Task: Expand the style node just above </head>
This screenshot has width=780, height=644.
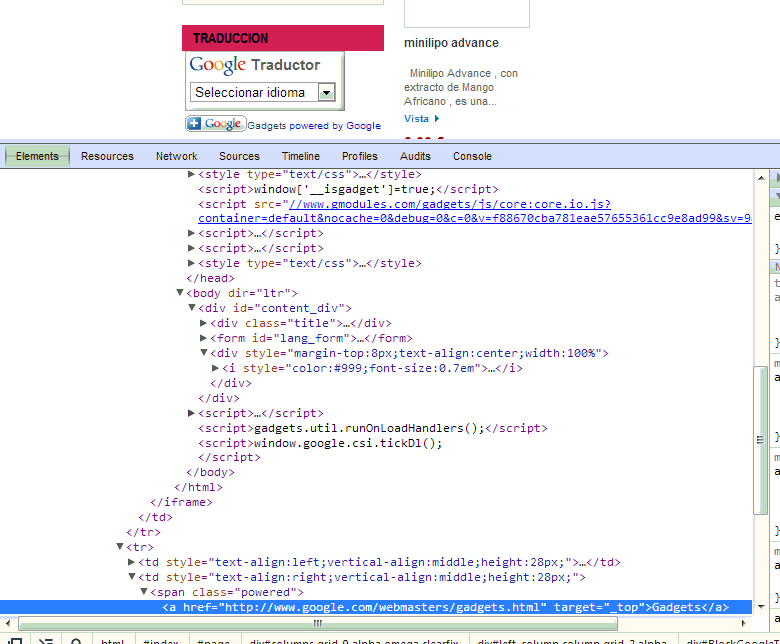Action: pyautogui.click(x=191, y=263)
